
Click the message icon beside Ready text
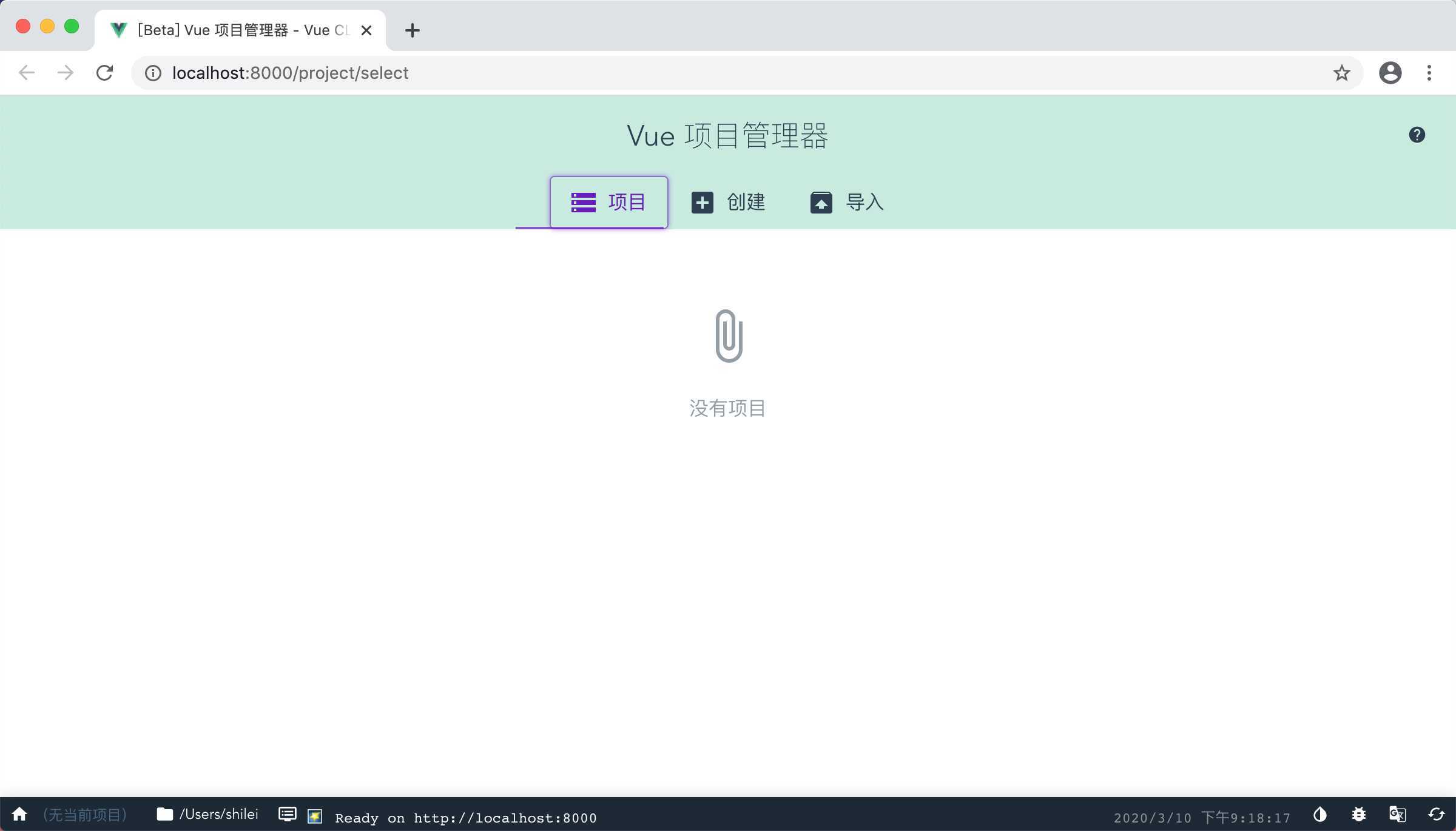[315, 816]
